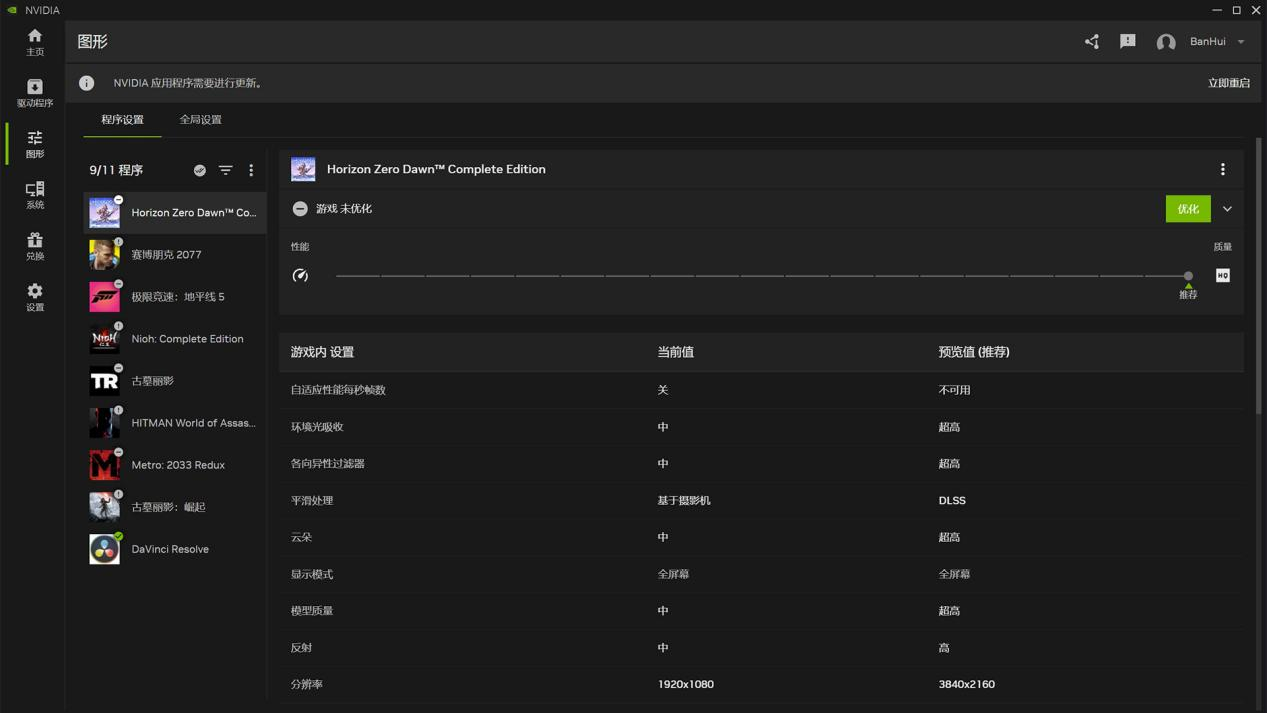The image size is (1267, 713).
Task: Open the feedback notification icon
Action: click(1128, 42)
